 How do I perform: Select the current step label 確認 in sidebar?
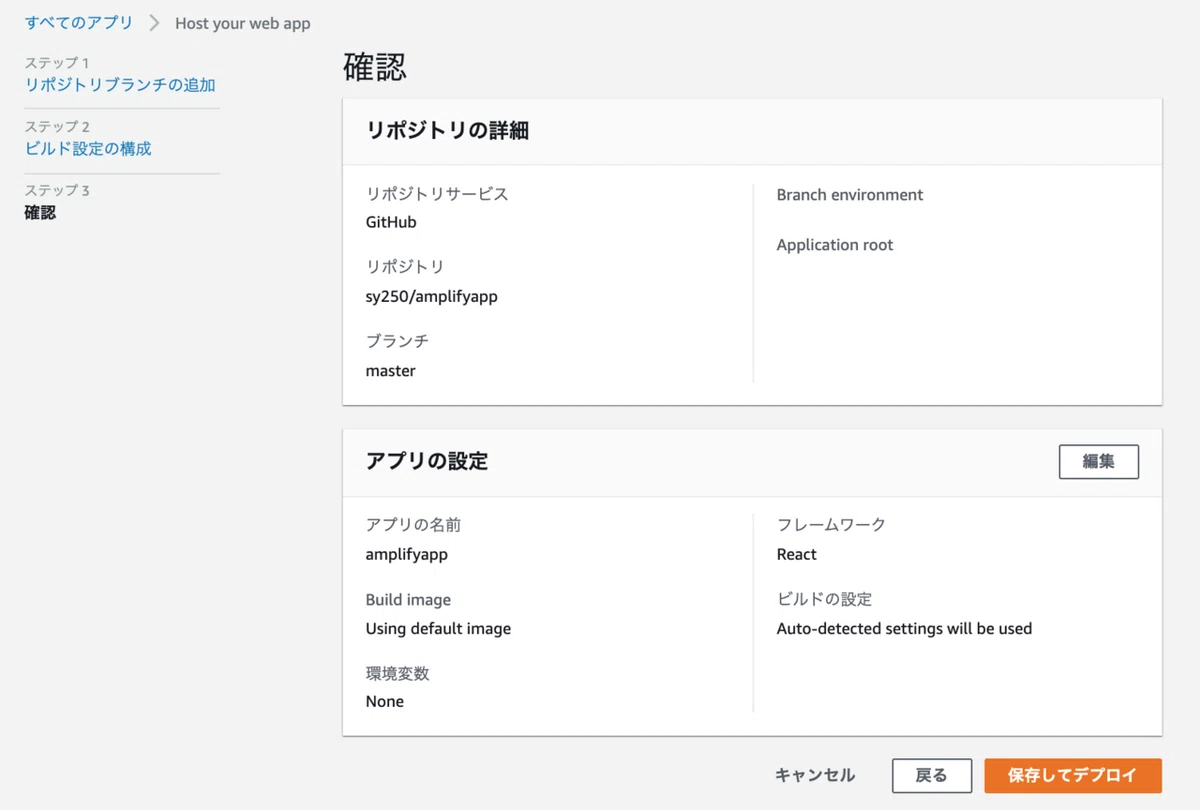click(x=40, y=212)
